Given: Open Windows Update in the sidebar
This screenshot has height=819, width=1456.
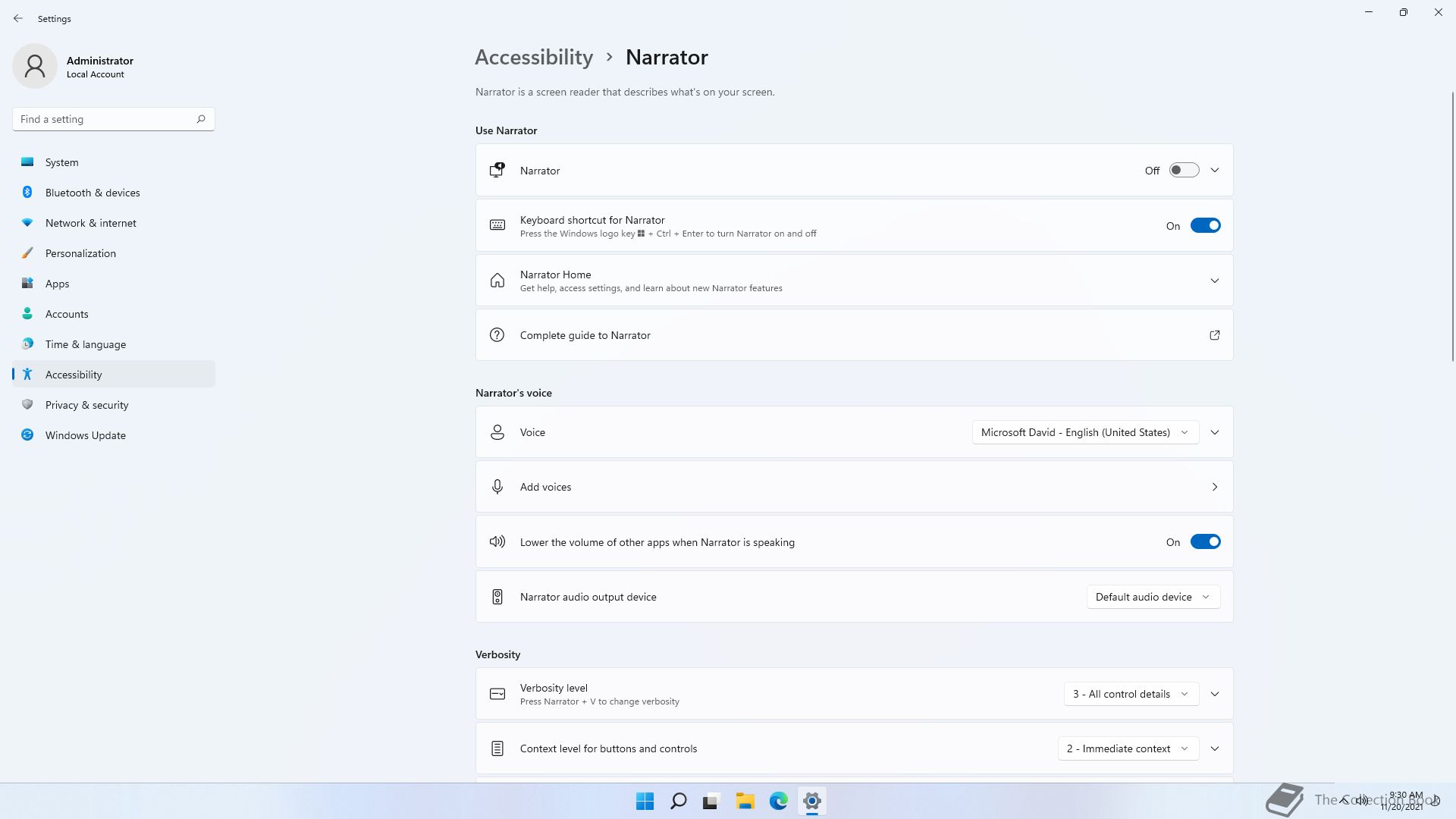Looking at the screenshot, I should [114, 435].
